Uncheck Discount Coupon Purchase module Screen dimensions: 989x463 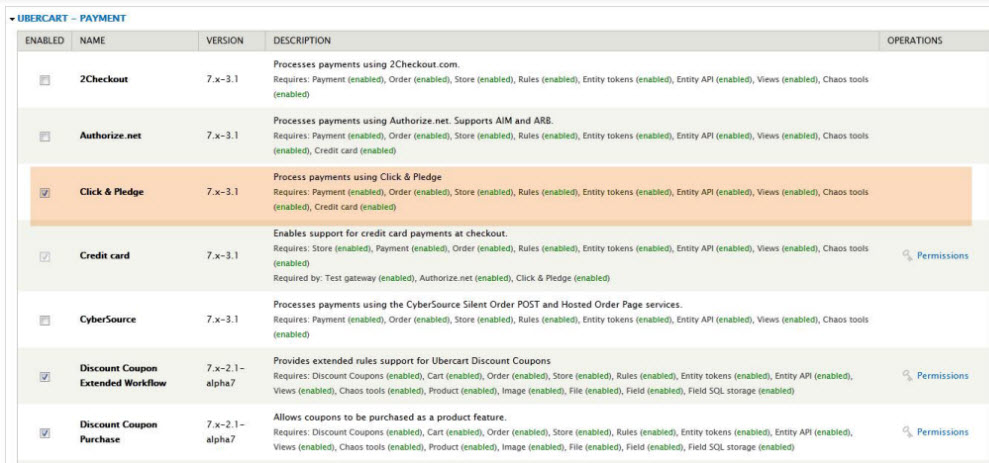point(45,433)
